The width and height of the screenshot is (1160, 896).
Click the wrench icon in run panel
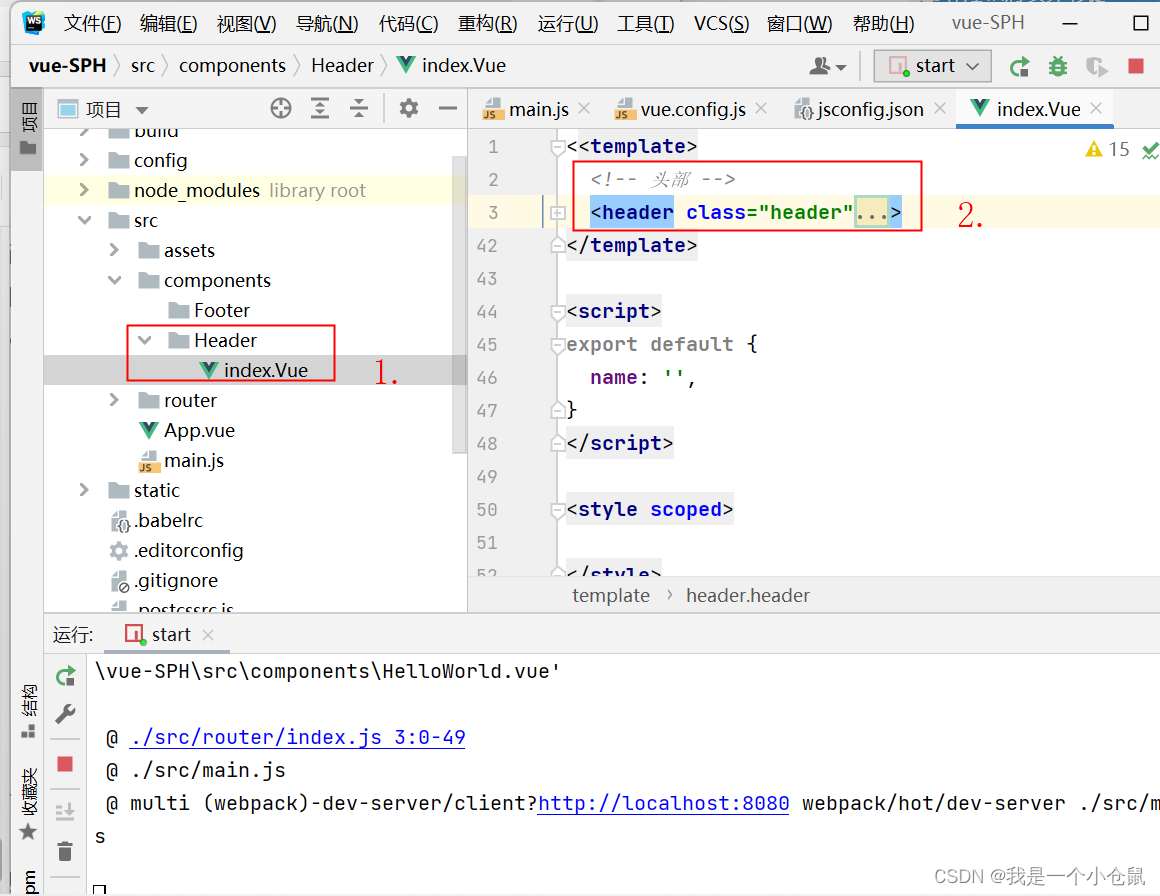click(66, 714)
